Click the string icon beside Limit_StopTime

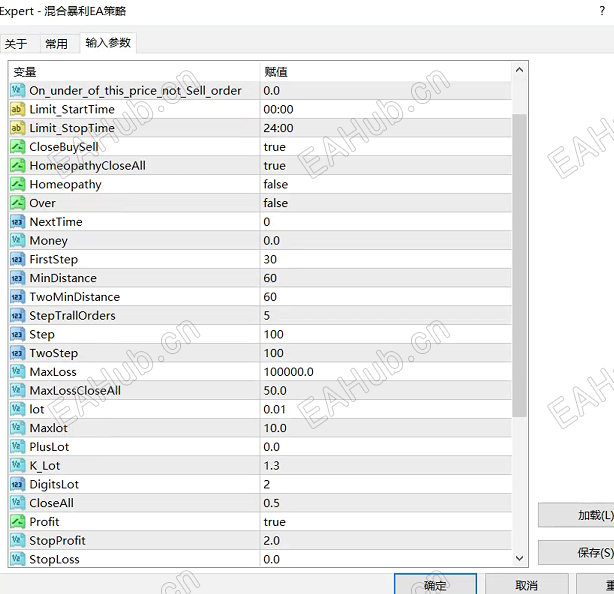pyautogui.click(x=17, y=128)
